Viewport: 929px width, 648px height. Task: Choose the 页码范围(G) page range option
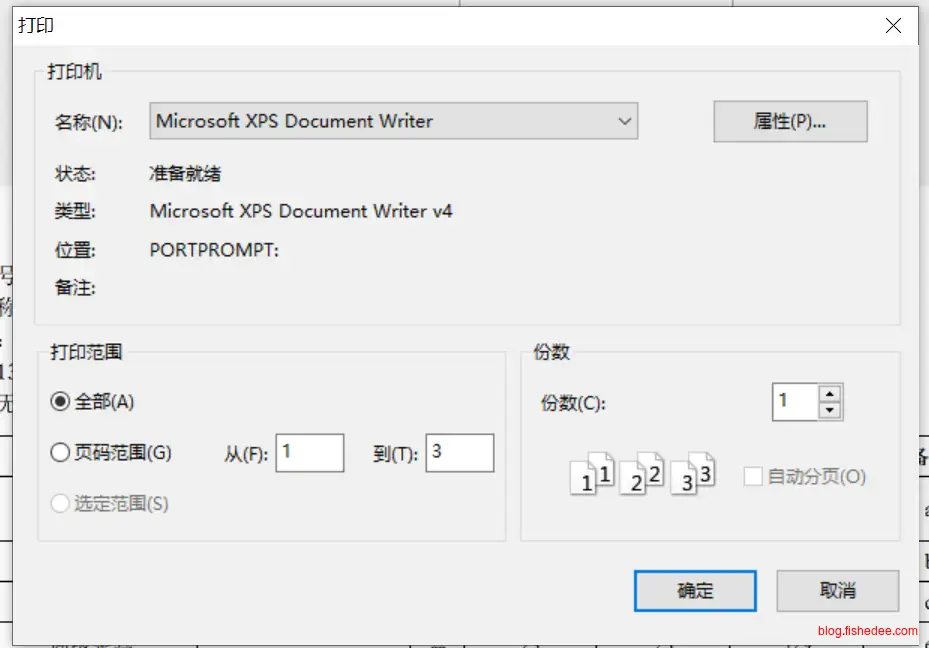(61, 453)
